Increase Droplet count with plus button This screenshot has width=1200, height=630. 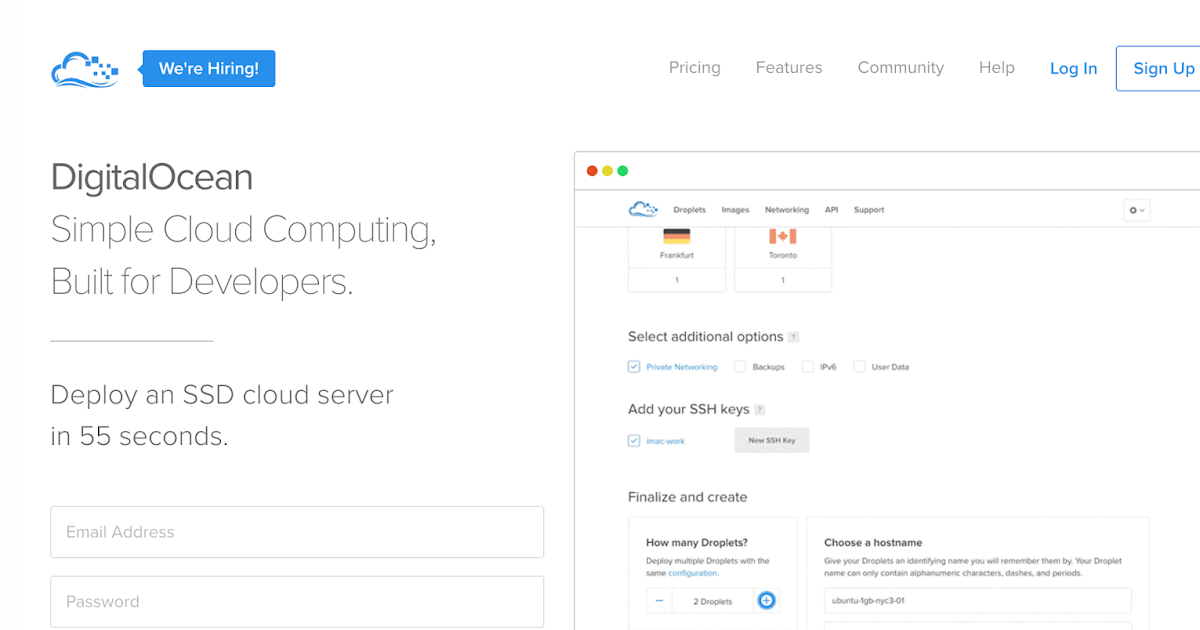(766, 601)
